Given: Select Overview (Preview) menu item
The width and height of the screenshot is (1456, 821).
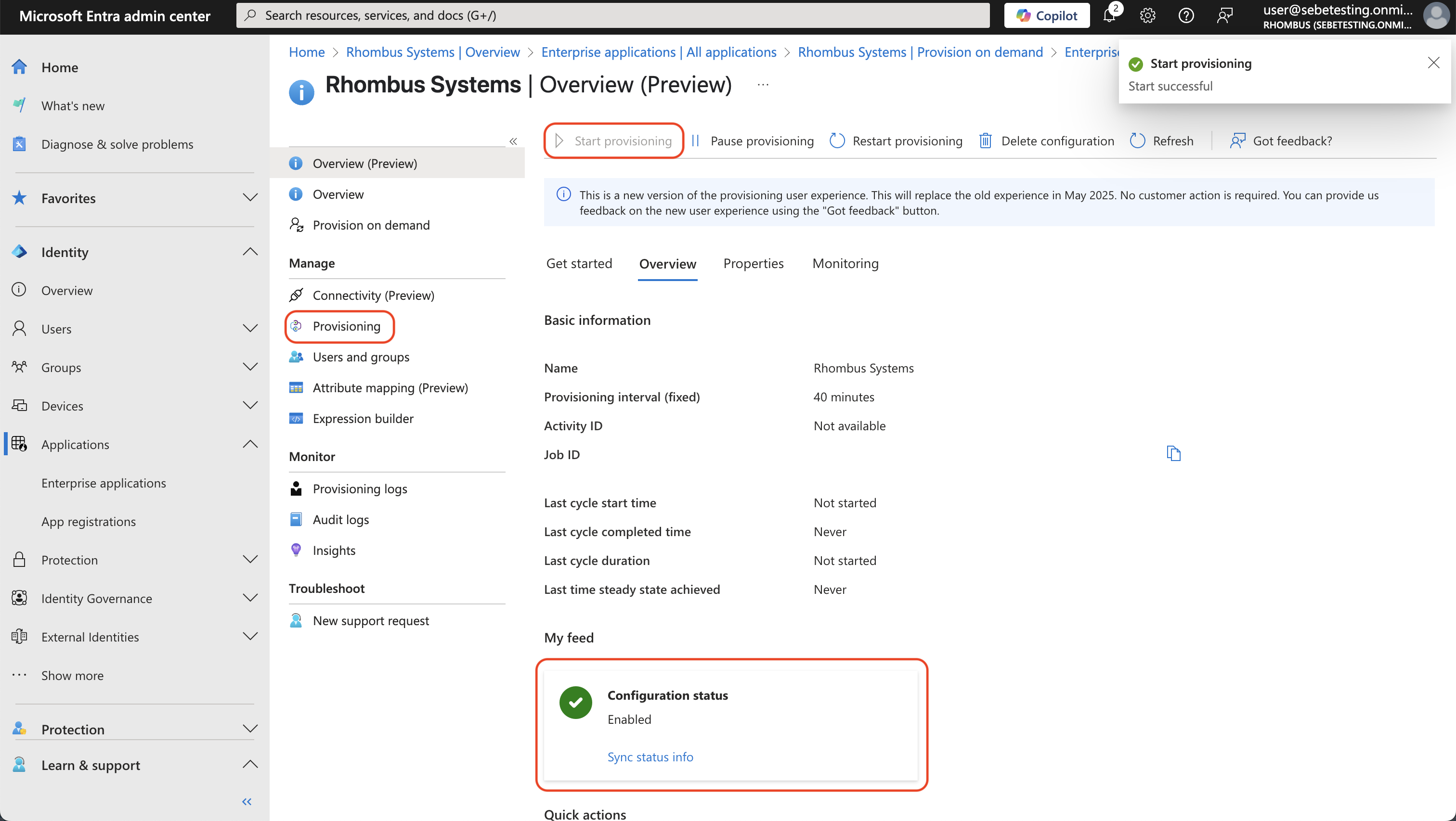Looking at the screenshot, I should [x=397, y=163].
